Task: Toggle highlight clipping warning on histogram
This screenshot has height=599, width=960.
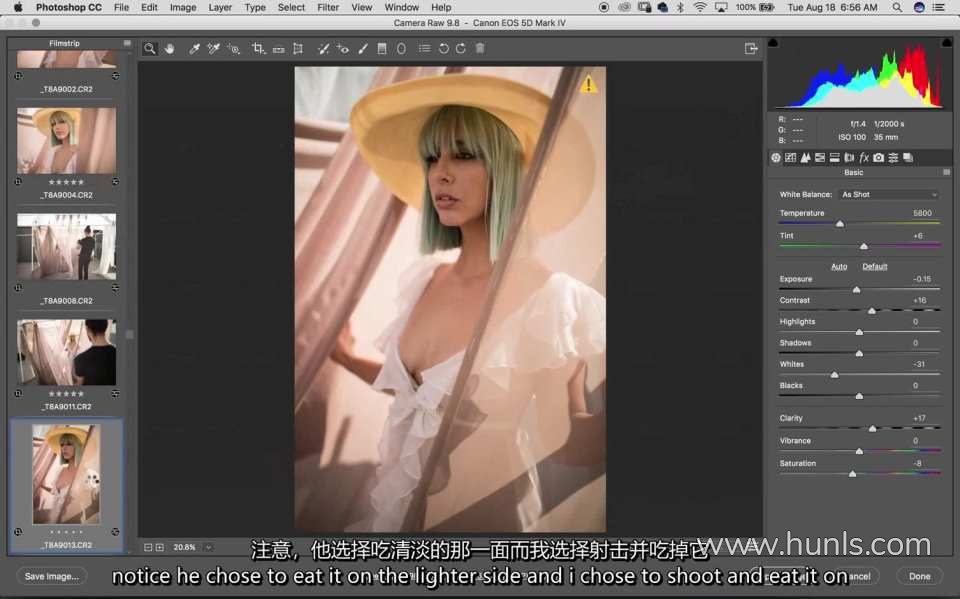Action: pos(947,43)
